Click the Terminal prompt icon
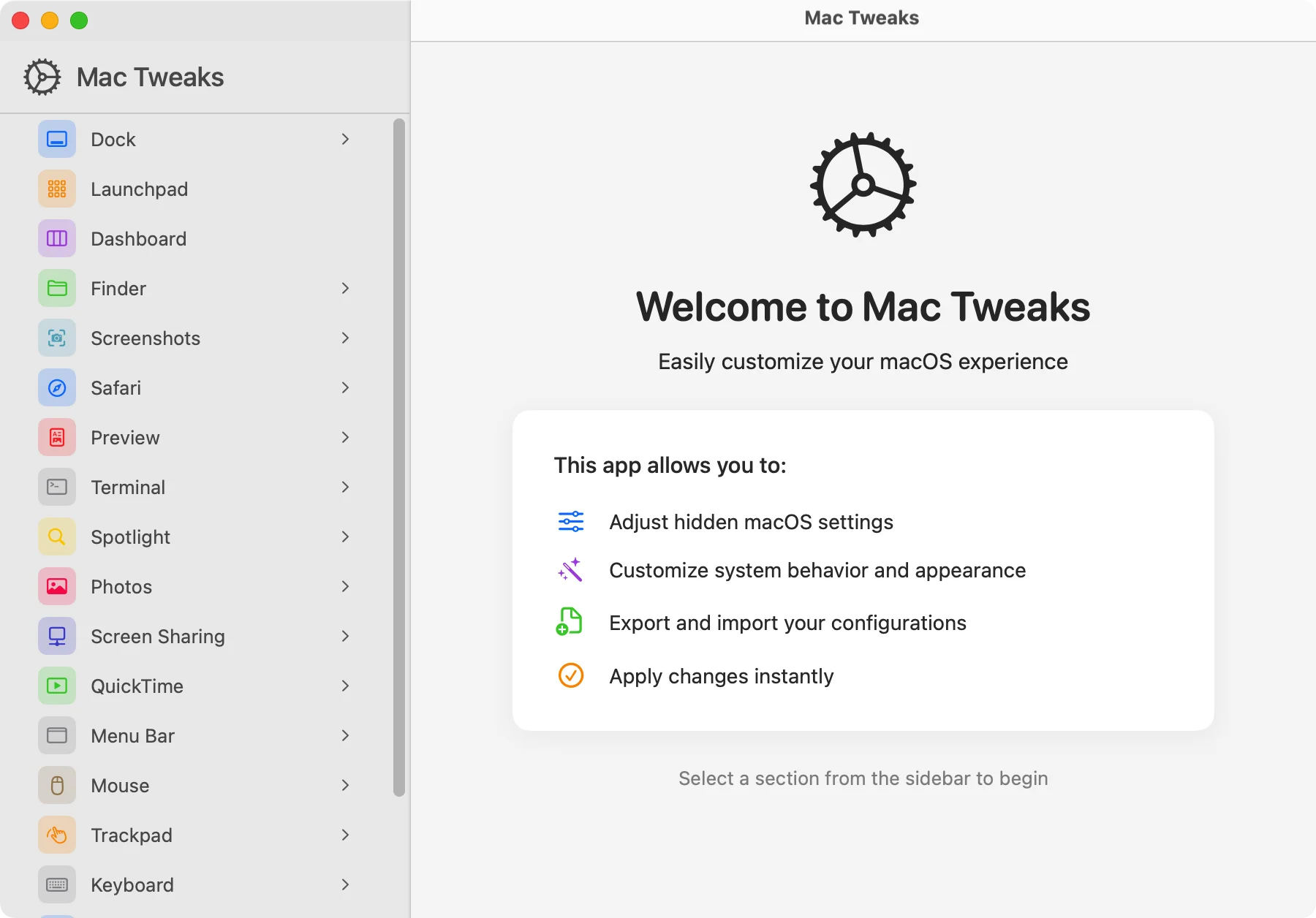 tap(57, 487)
